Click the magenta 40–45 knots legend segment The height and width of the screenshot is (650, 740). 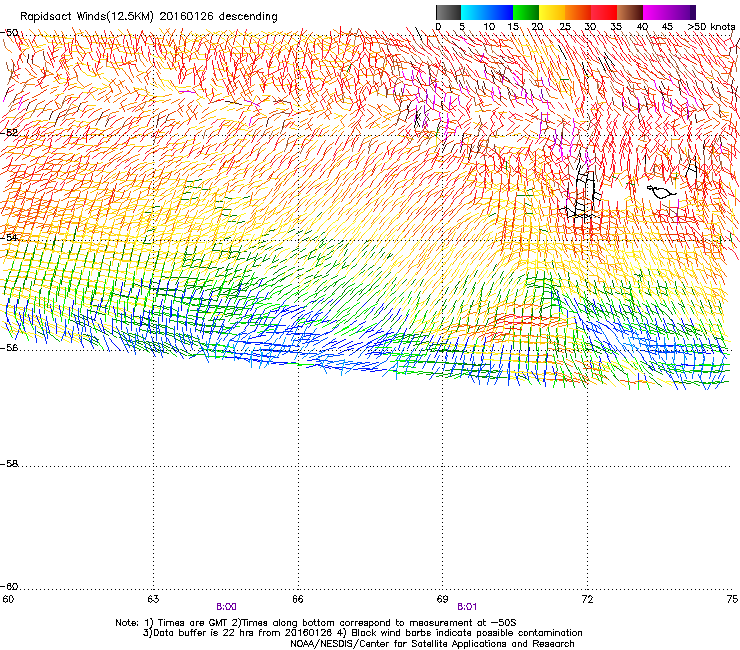[656, 12]
